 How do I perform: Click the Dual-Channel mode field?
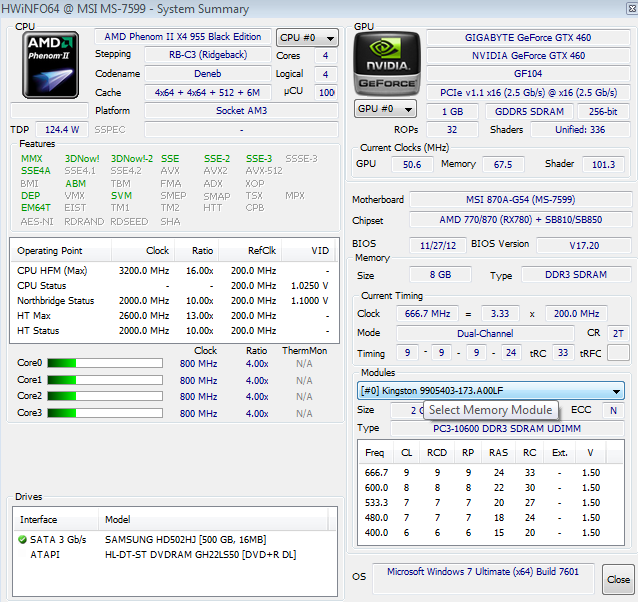click(x=485, y=333)
